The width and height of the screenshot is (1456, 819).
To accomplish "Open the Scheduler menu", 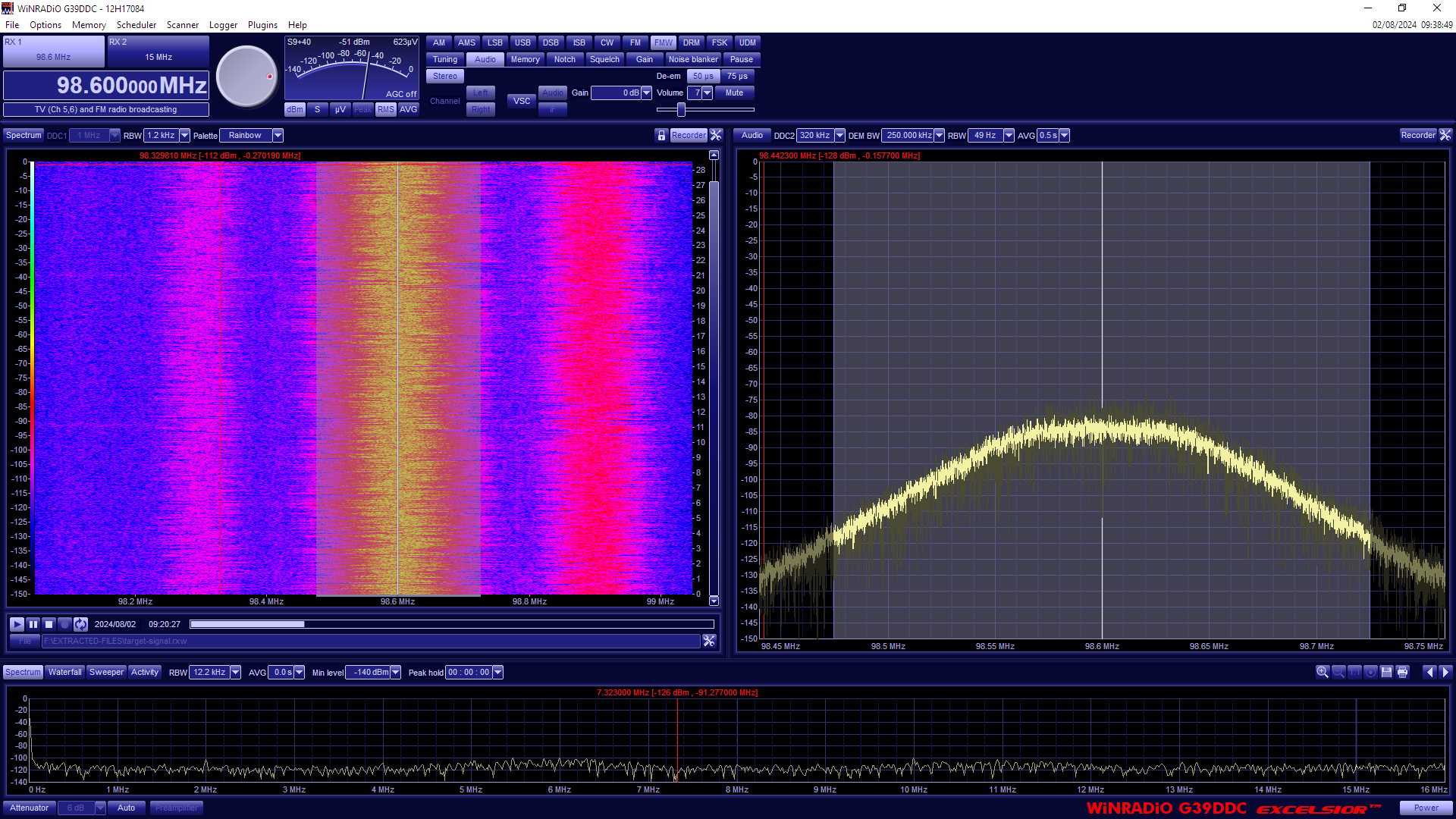I will click(x=136, y=25).
